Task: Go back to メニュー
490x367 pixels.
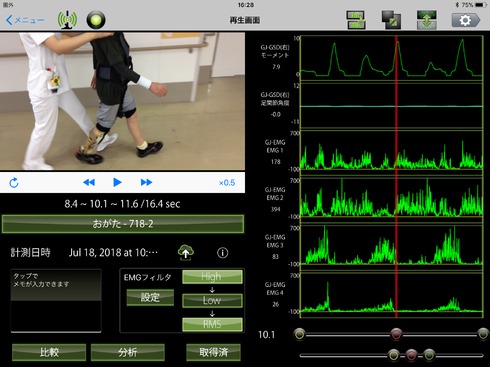Action: coord(25,20)
